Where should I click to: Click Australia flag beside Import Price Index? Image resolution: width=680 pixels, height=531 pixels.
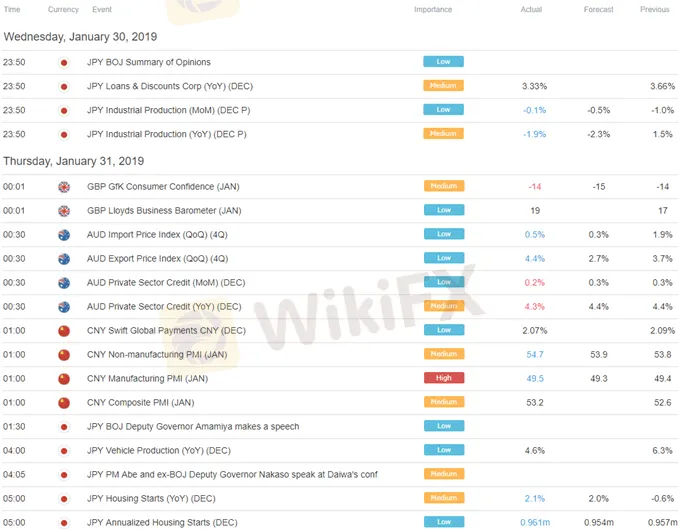(x=64, y=234)
